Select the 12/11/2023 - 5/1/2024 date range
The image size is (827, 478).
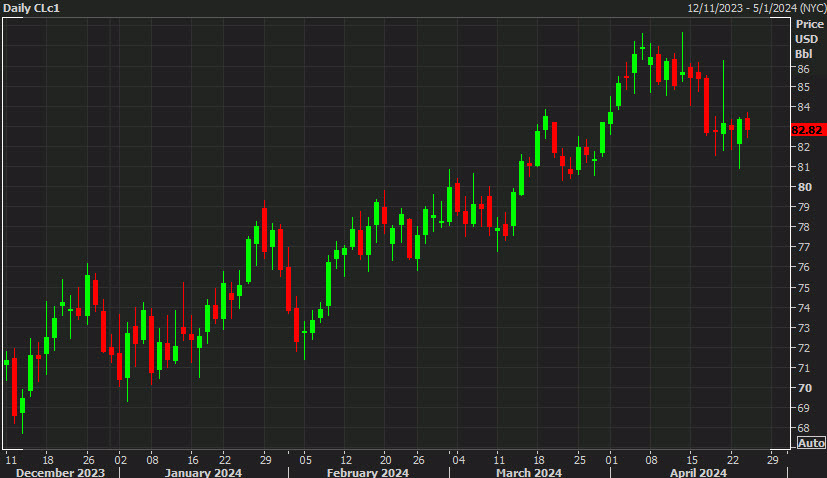(x=753, y=8)
